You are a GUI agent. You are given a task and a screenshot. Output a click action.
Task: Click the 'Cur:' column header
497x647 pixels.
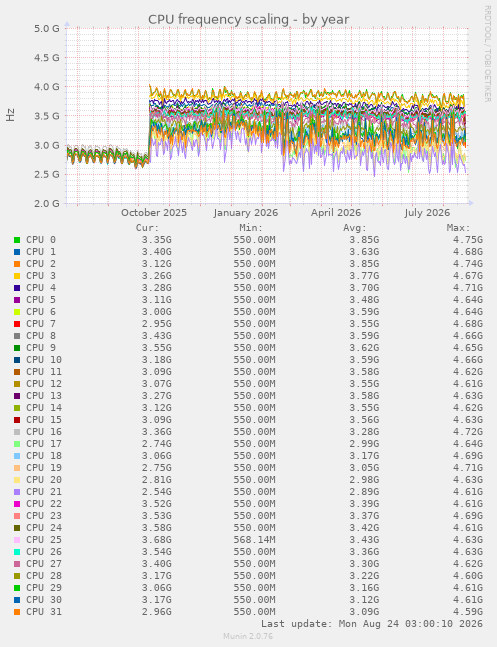(147, 228)
